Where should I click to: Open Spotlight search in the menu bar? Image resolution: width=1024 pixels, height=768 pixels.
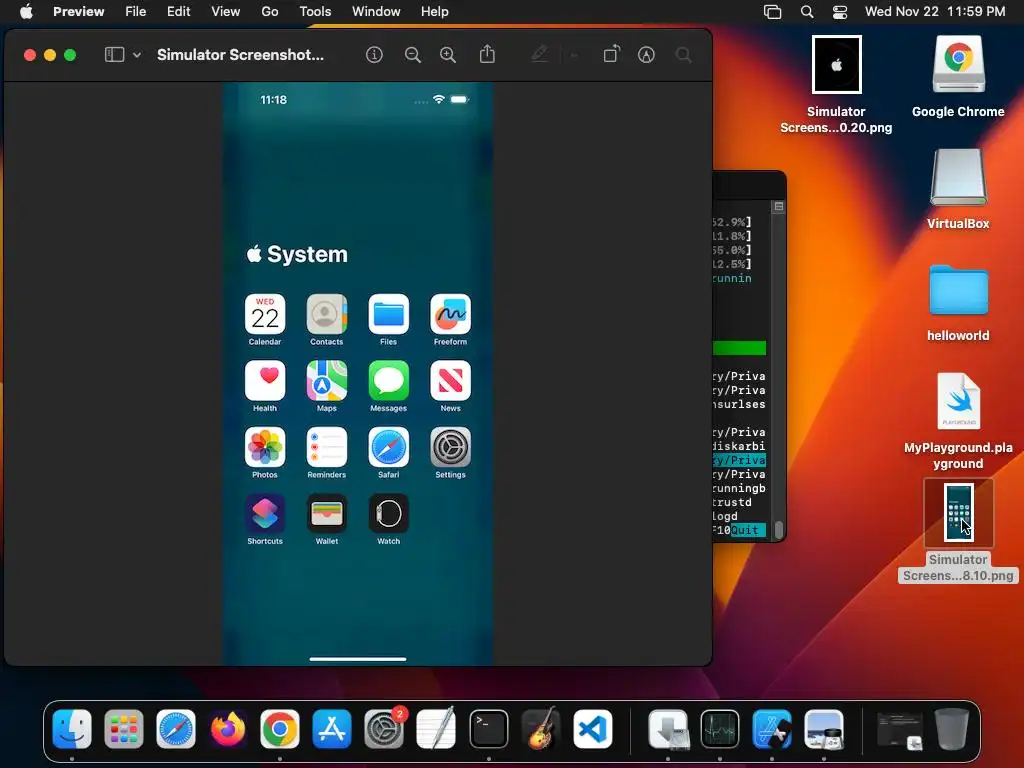click(x=807, y=12)
